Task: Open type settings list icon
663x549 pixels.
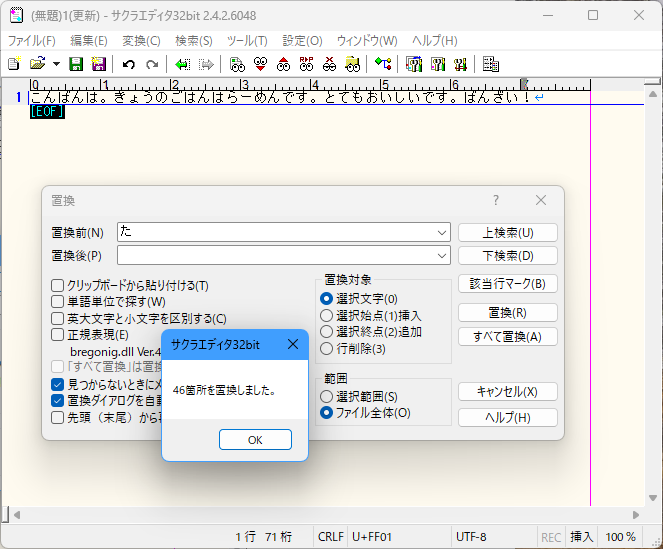Action: 414,64
